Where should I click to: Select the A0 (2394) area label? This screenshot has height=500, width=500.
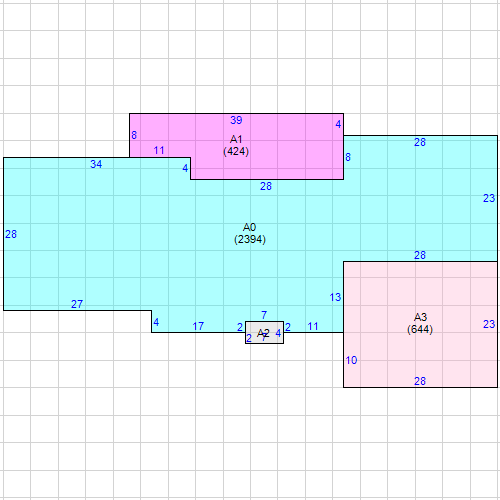250,233
